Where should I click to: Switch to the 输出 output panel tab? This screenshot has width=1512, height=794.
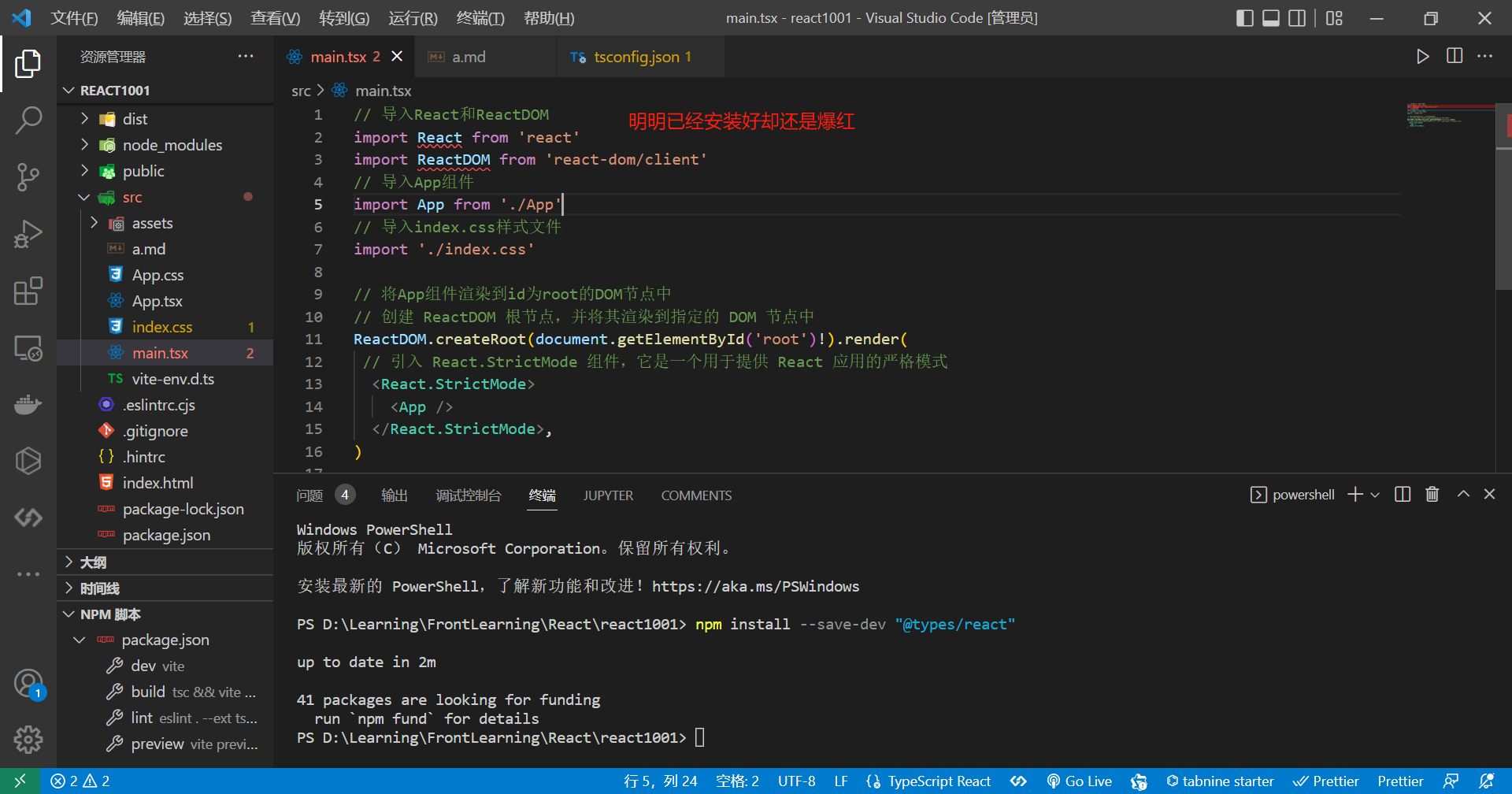(395, 495)
